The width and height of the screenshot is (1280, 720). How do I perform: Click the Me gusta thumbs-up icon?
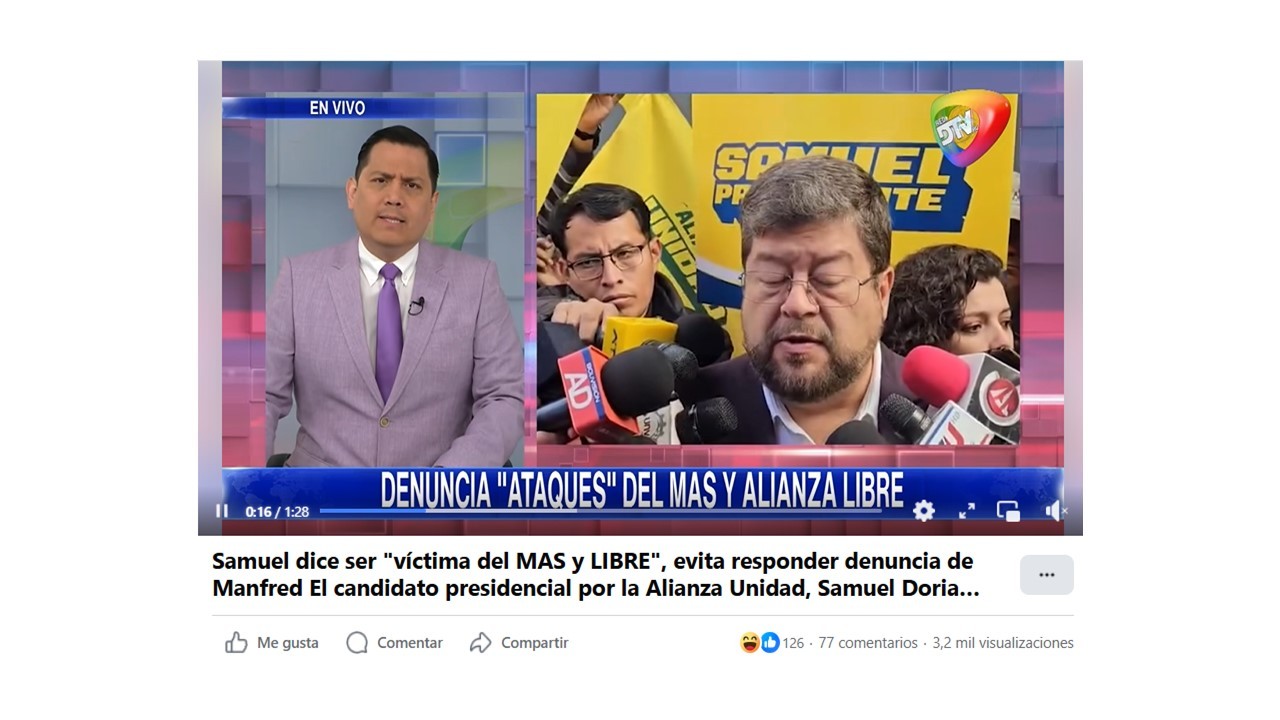pos(236,643)
